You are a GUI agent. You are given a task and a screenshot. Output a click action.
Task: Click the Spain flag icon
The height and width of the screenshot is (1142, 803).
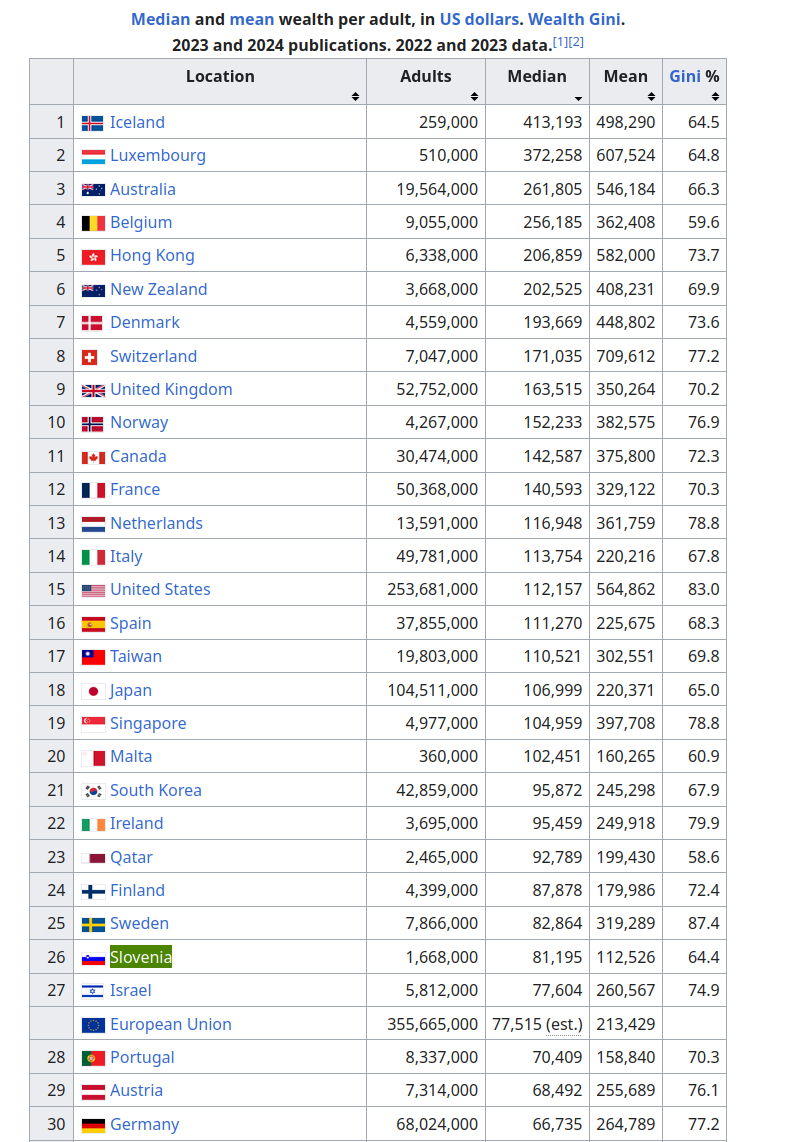[x=92, y=624]
